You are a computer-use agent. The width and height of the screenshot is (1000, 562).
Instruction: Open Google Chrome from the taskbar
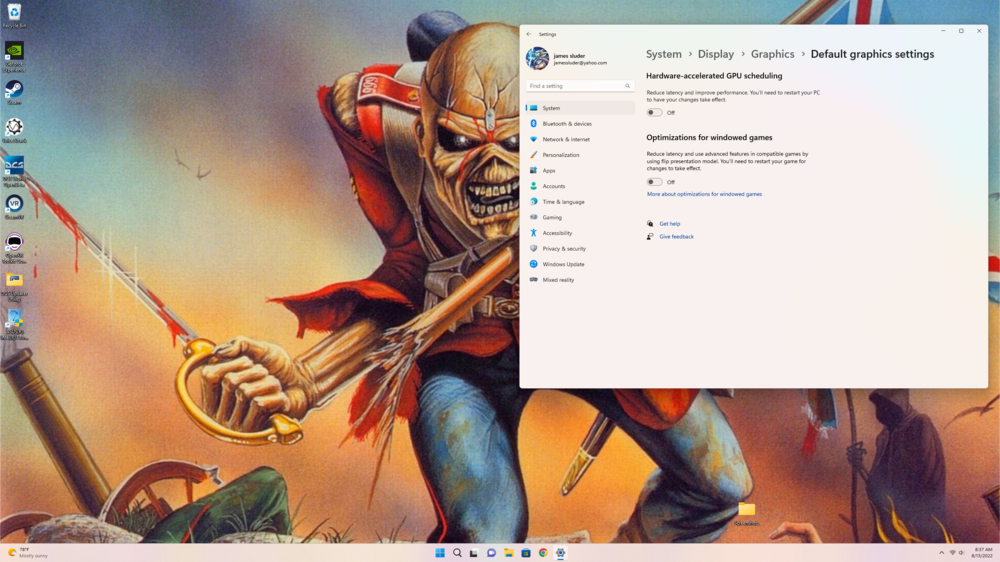(x=543, y=553)
